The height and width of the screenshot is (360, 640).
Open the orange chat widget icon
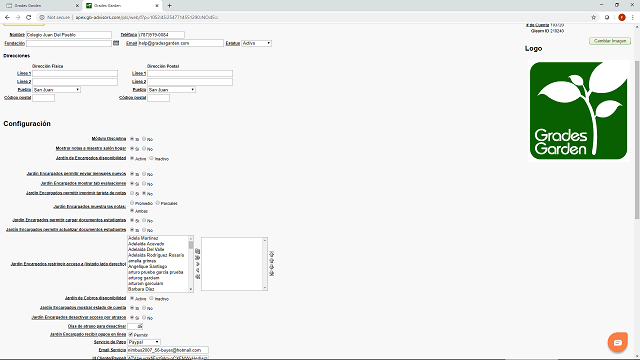pyautogui.click(x=618, y=342)
